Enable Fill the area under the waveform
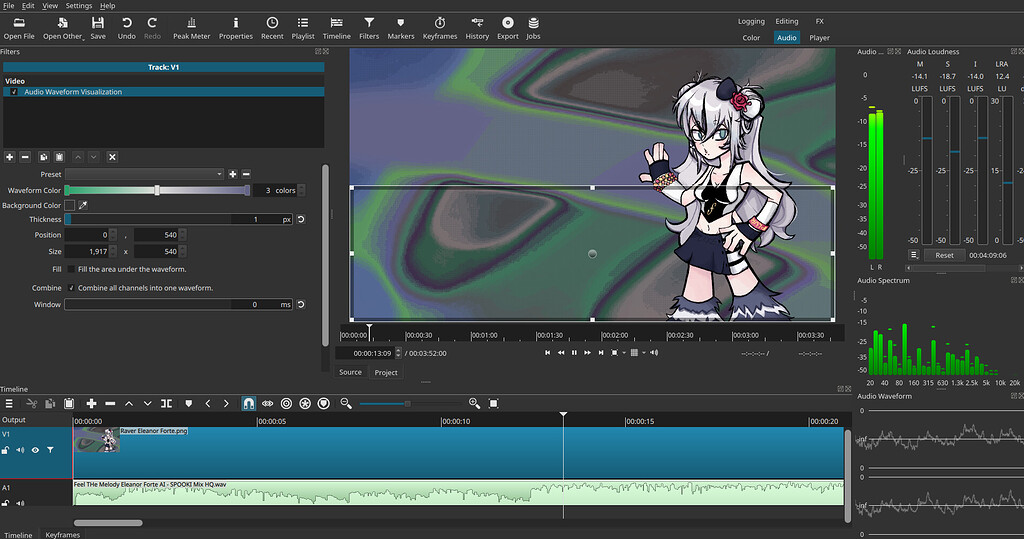Screen dimensions: 1024x539 point(71,269)
